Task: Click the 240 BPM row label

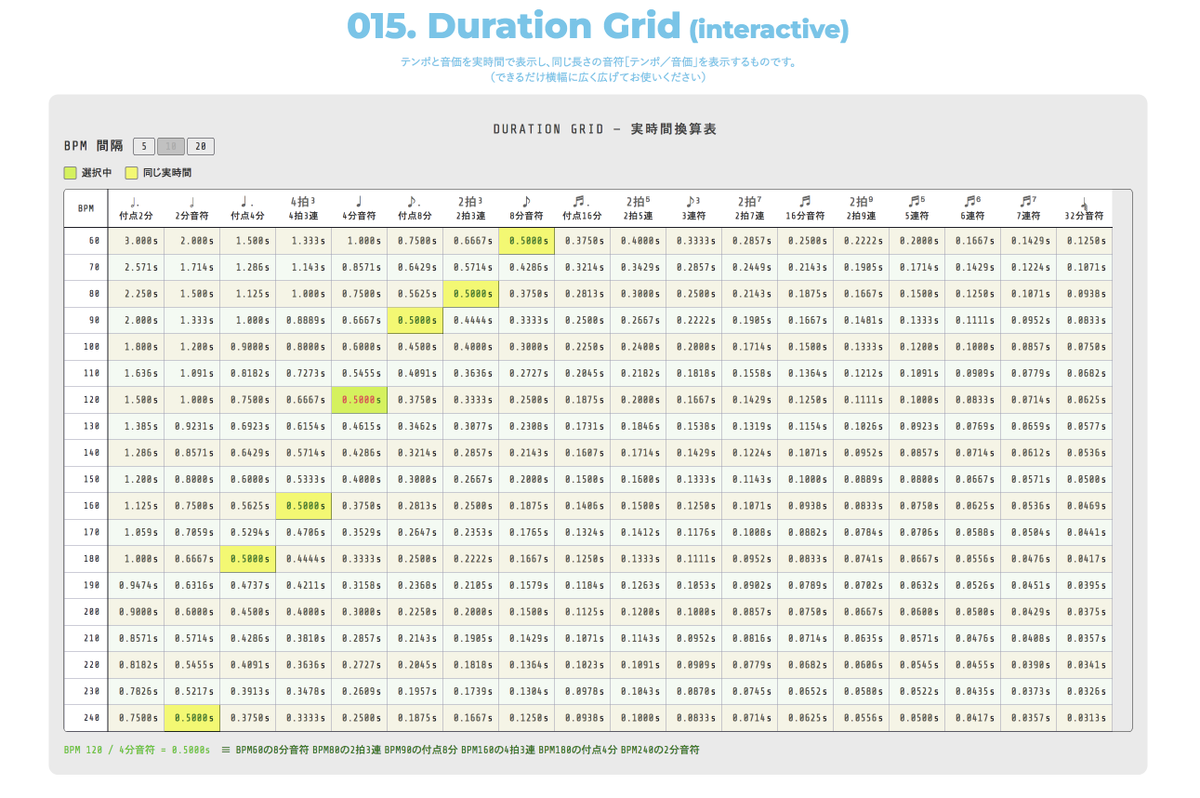Action: 86,718
